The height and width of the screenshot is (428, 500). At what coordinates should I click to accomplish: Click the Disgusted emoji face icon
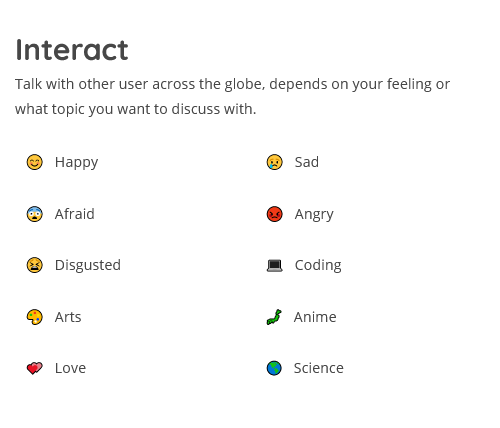[x=35, y=265]
